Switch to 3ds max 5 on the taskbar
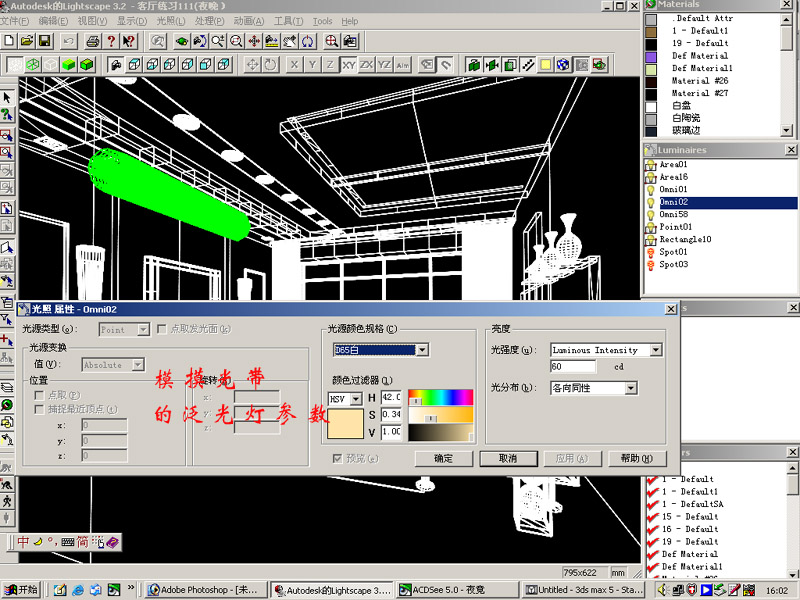 tap(583, 590)
